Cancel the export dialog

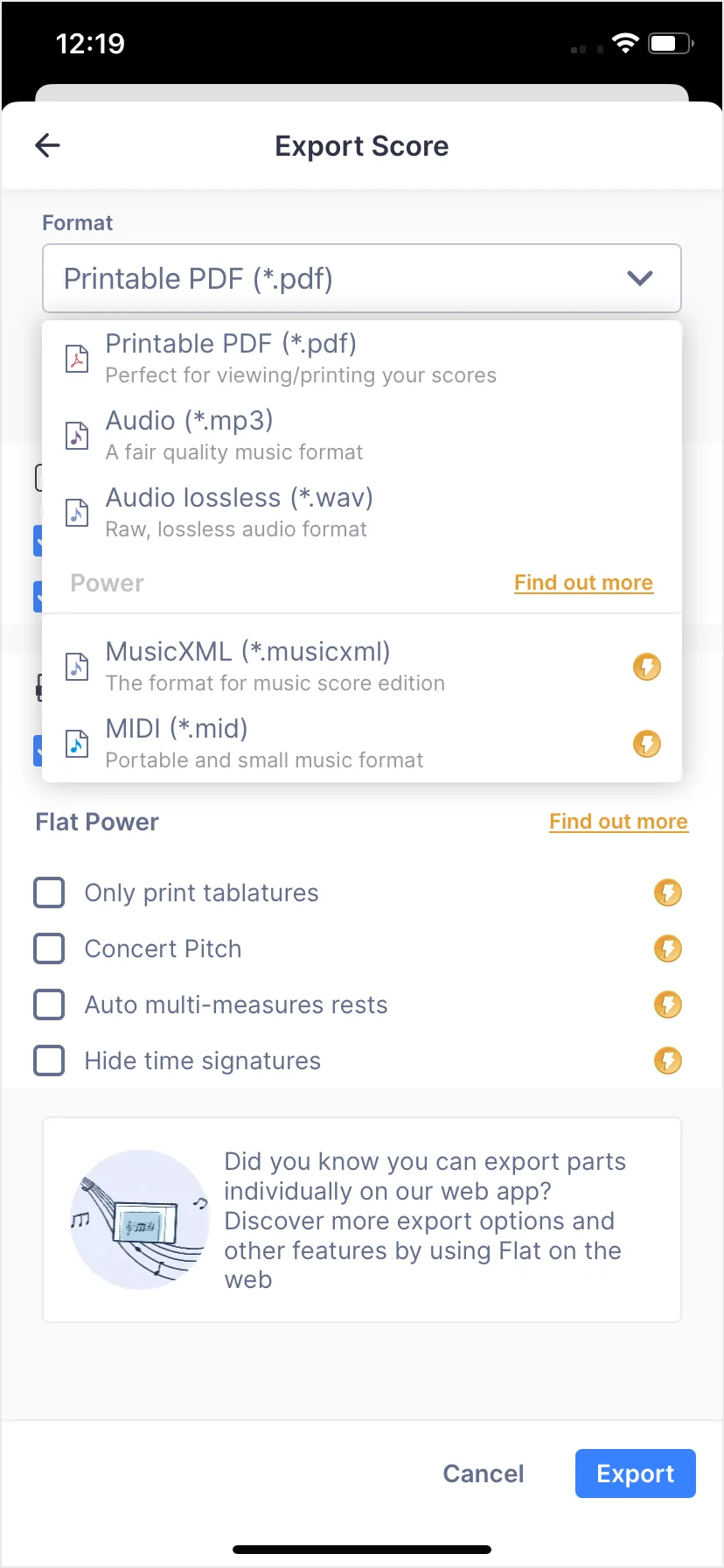(x=483, y=1473)
